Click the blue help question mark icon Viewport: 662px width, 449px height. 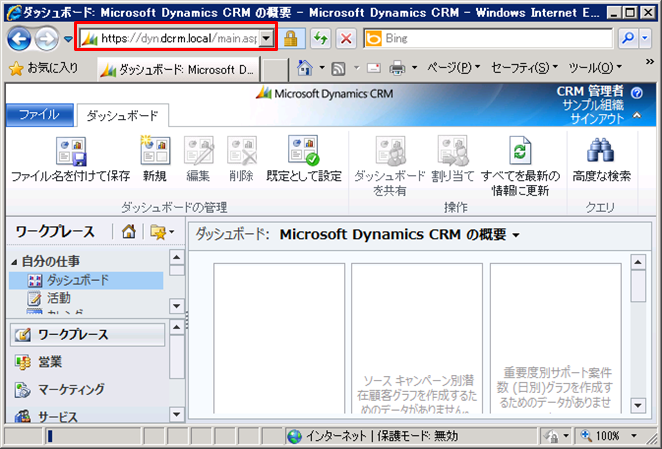click(637, 93)
